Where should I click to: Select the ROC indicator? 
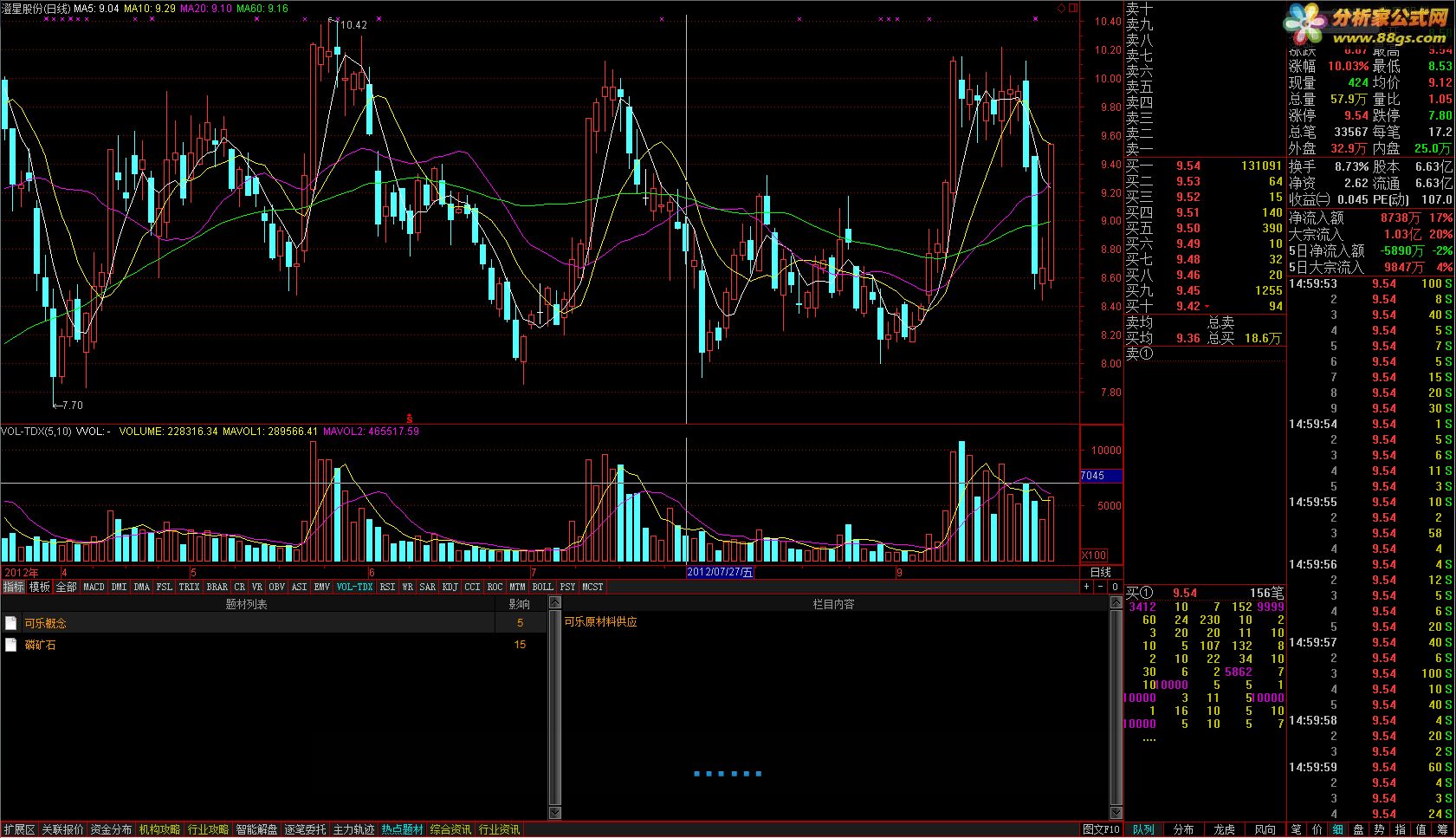point(495,587)
